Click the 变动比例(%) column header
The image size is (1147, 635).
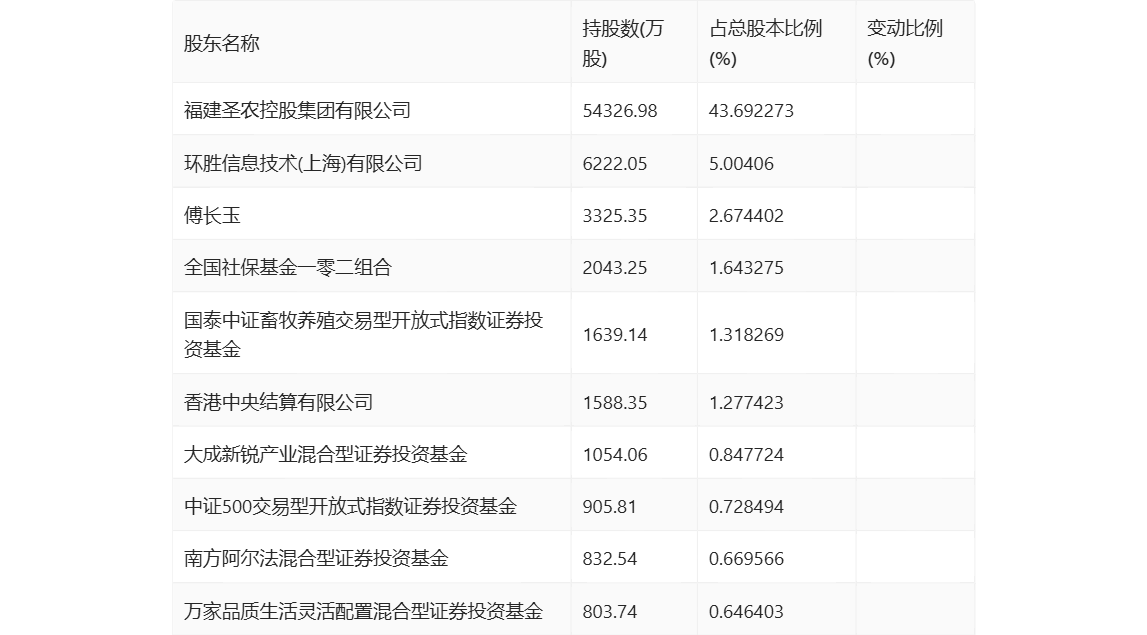pos(904,44)
